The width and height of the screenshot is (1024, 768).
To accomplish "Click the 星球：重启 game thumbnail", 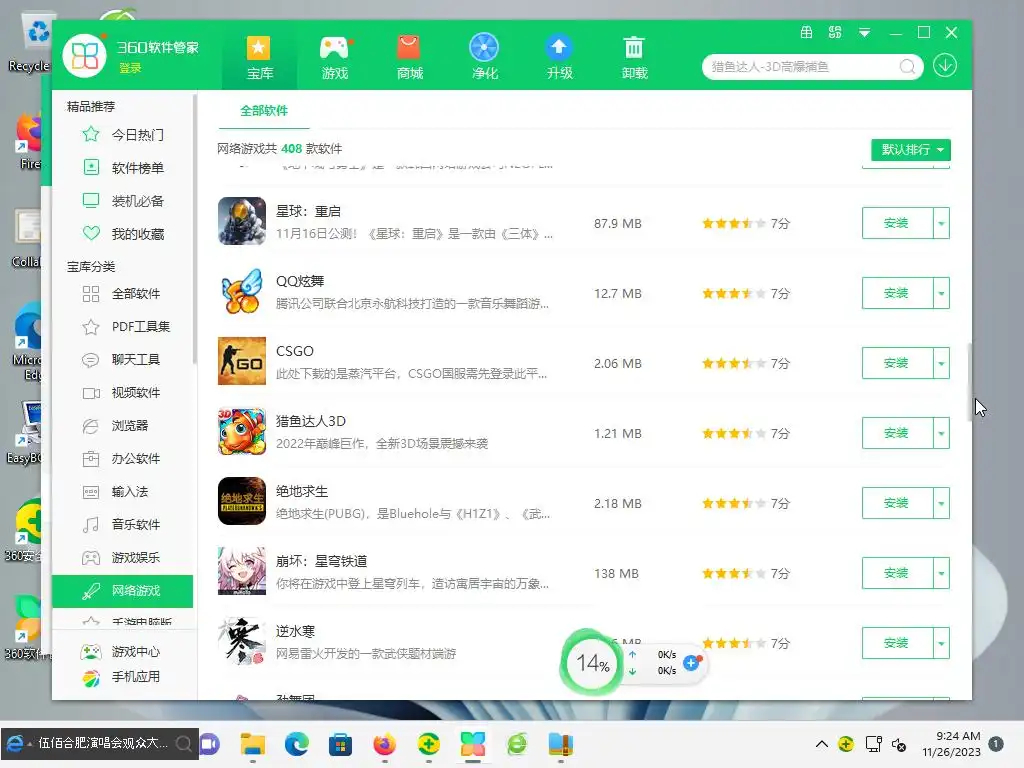I will click(x=242, y=221).
